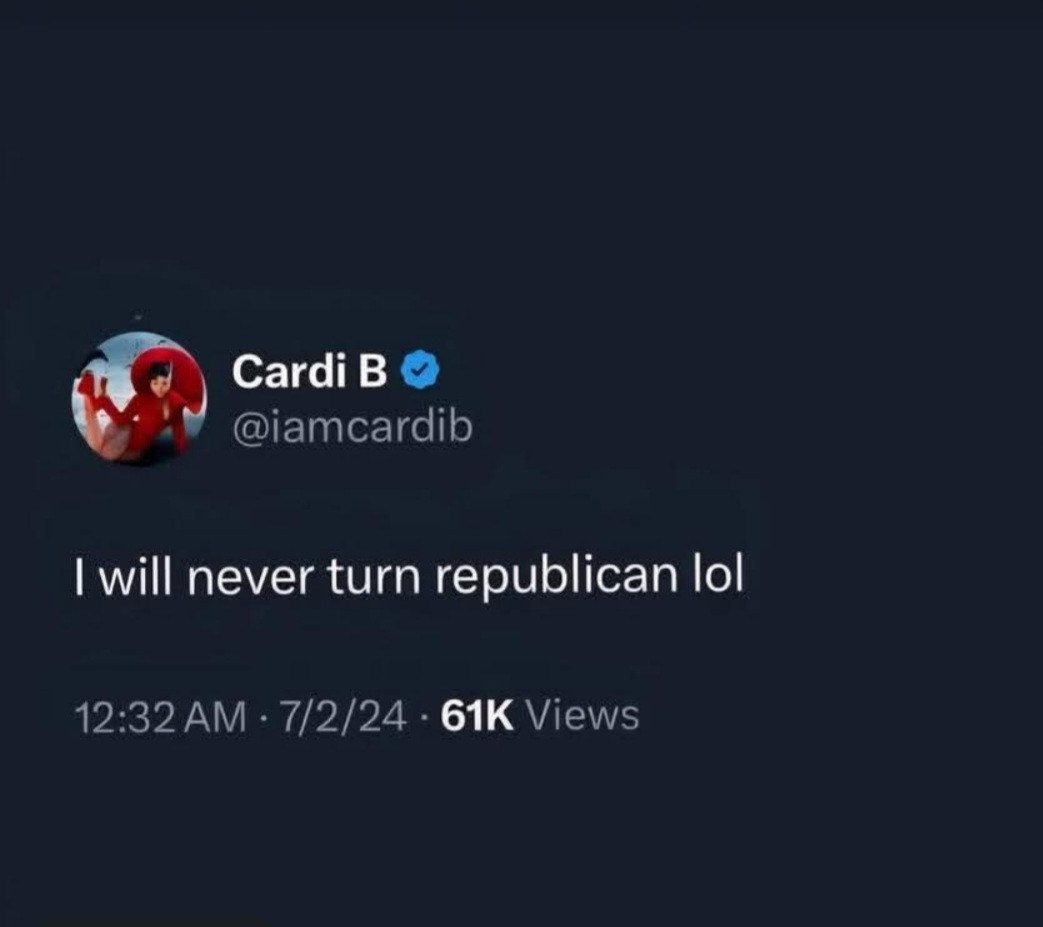1043x927 pixels.
Task: Click the Views label
Action: coord(583,716)
